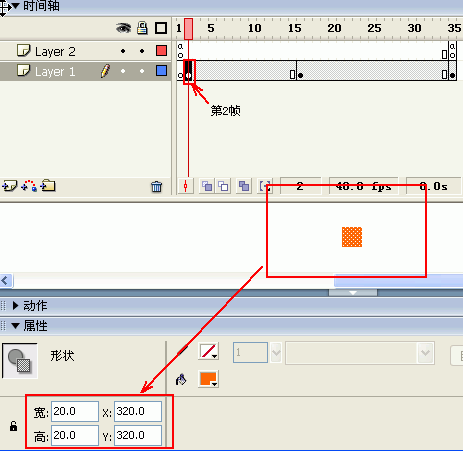Enable Onion Skin Outlines

(223, 186)
